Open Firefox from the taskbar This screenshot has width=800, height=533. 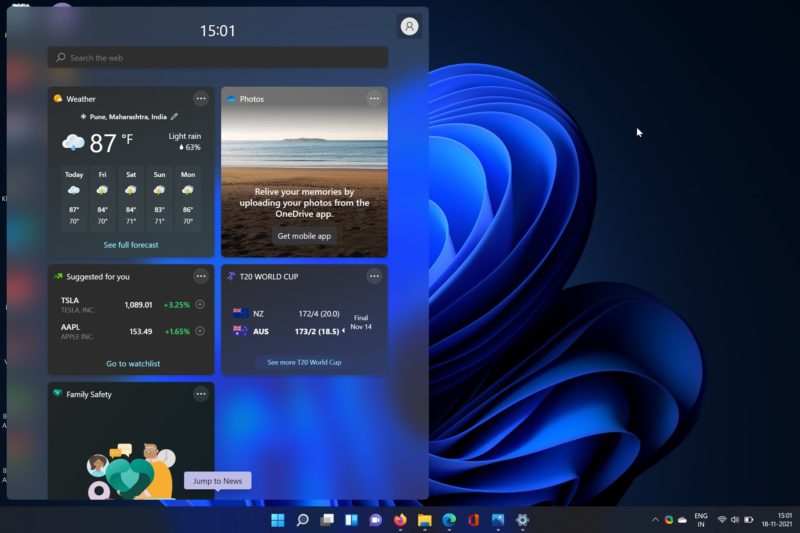tap(400, 520)
